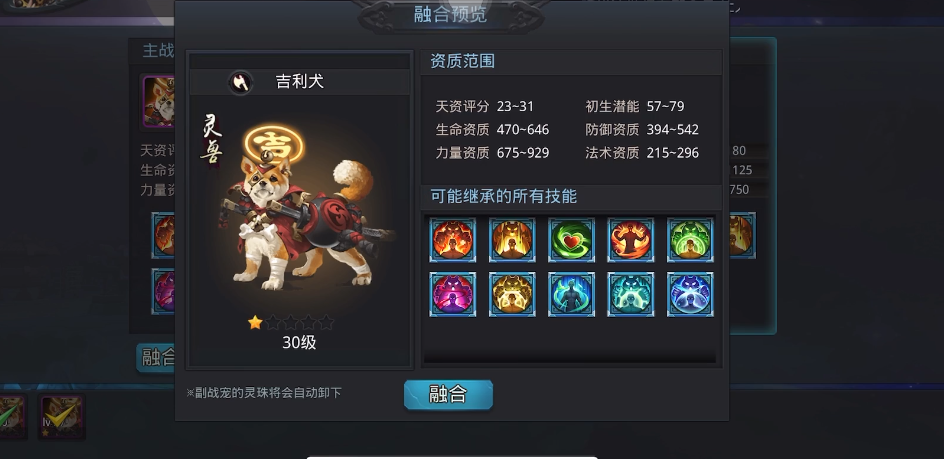
Task: Toggle the pet thumbnail with yellow checkmark
Action: pyautogui.click(x=61, y=416)
